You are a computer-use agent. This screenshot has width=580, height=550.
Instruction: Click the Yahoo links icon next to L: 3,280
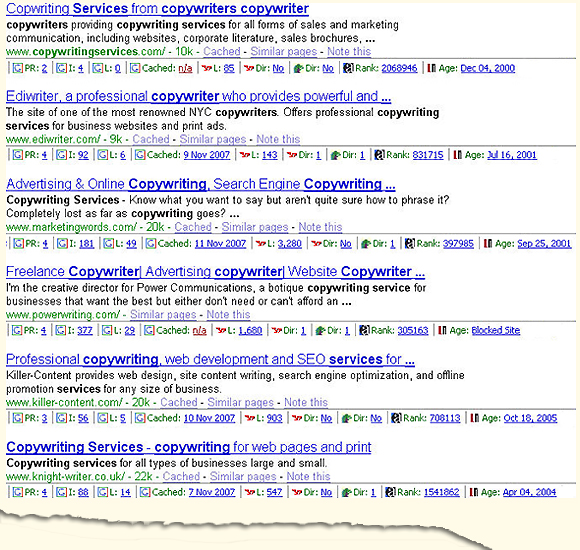tap(261, 243)
